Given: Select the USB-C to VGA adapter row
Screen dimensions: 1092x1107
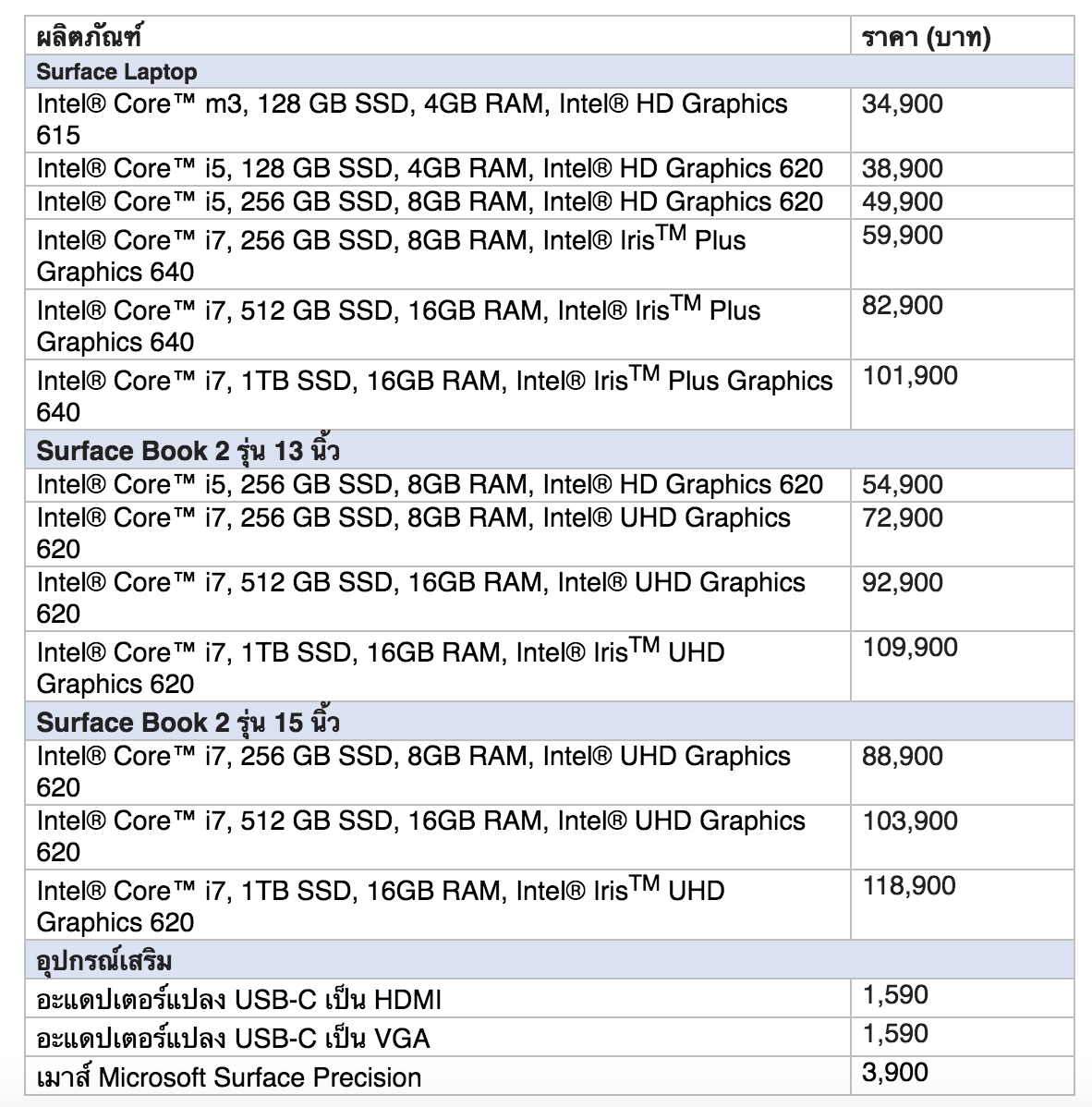Looking at the screenshot, I should tap(233, 1039).
